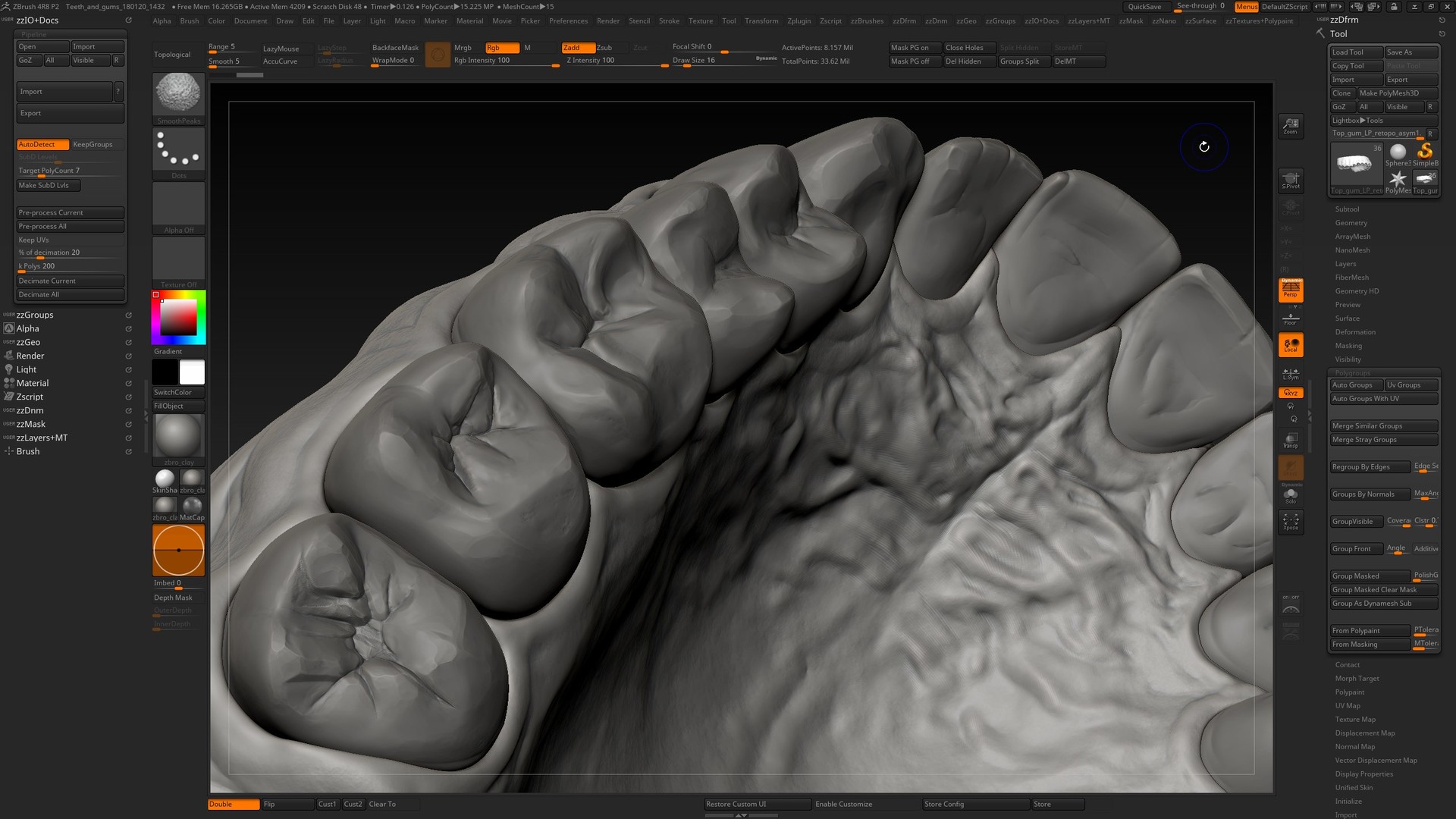Select the PolyMesh star tool

1398,181
